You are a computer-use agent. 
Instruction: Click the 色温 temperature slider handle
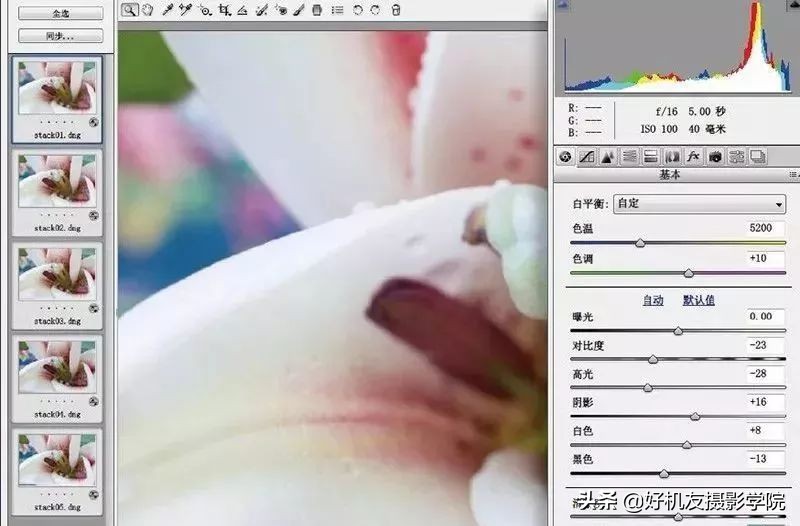pyautogui.click(x=640, y=243)
